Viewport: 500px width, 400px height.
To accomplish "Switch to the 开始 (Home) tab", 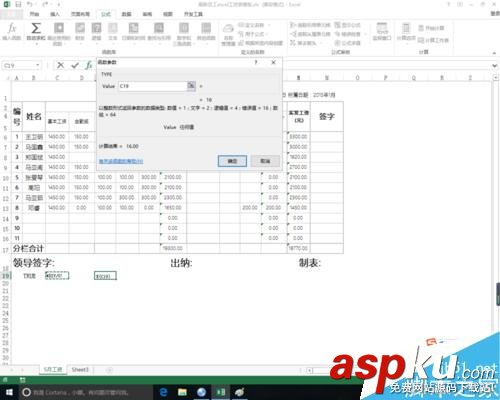I will [x=34, y=14].
